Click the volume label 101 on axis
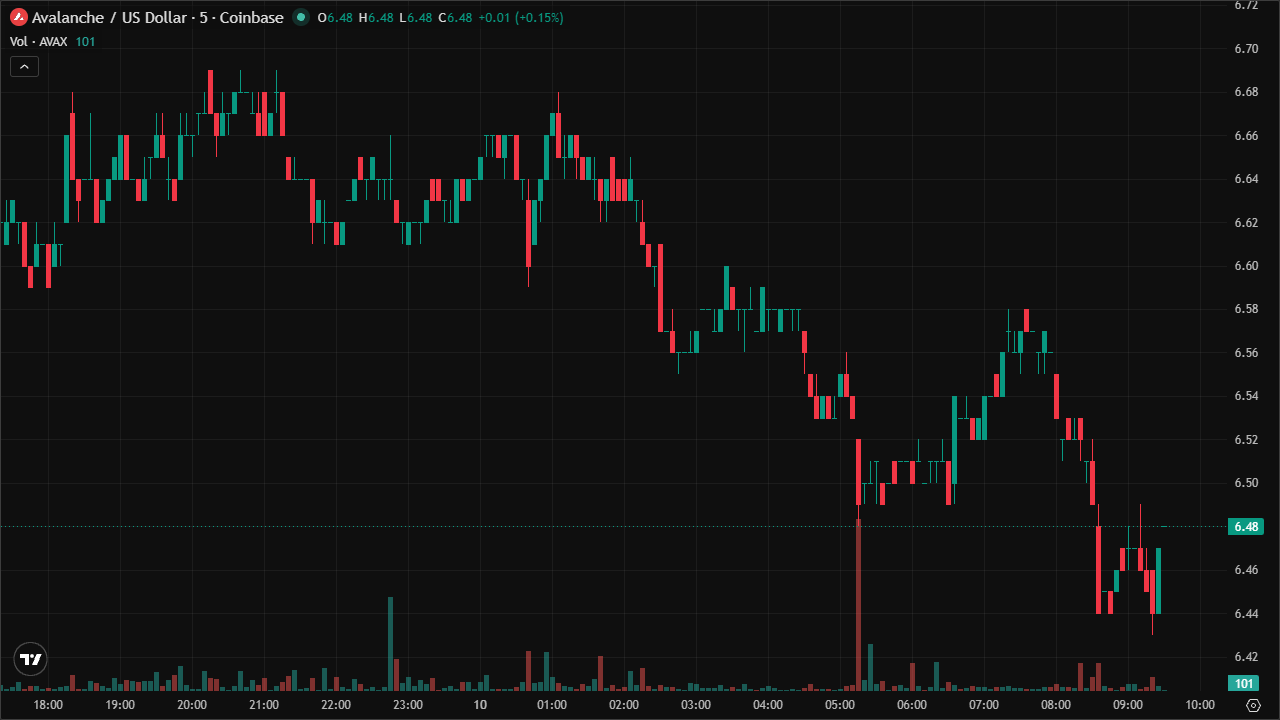Viewport: 1280px width, 720px height. tap(1245, 683)
